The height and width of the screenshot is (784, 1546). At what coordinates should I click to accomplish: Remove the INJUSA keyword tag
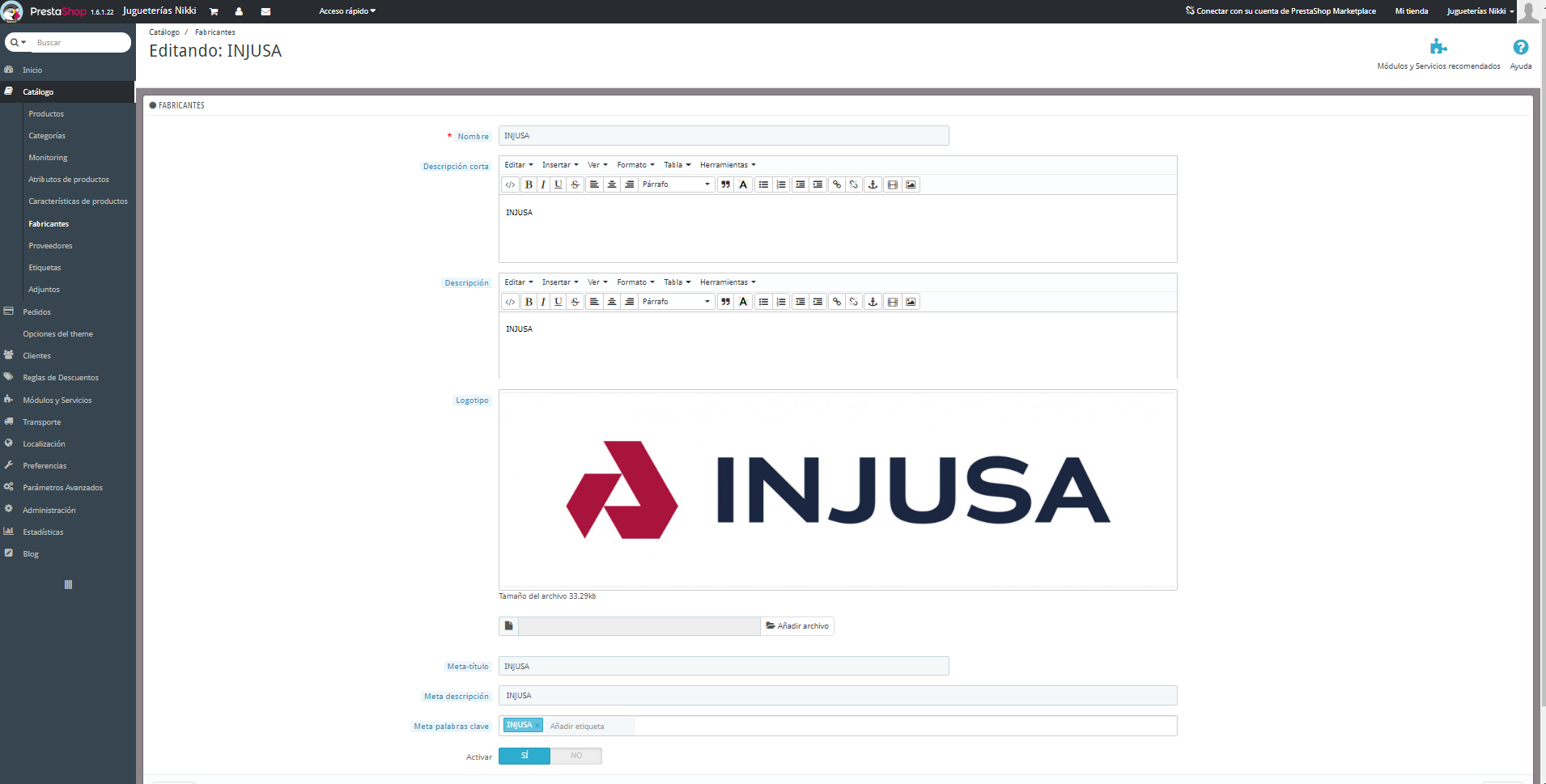pos(537,726)
